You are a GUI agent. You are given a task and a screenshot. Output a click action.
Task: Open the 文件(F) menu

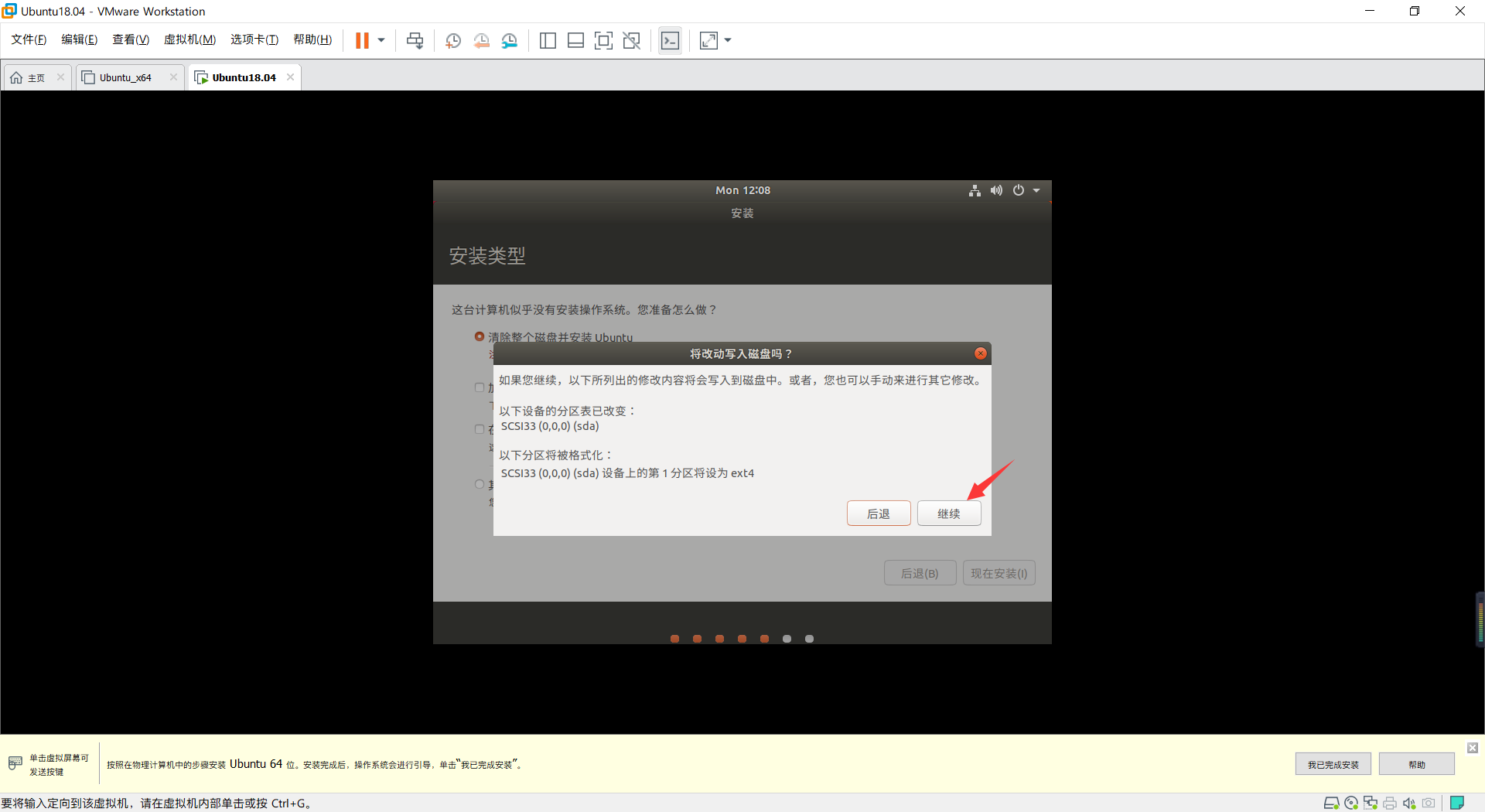(x=29, y=39)
